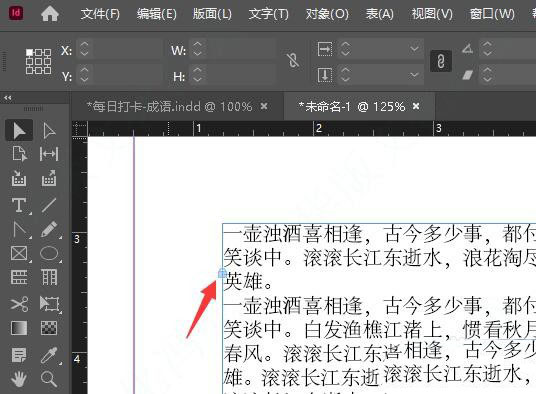Select the Gap tool
The image size is (536, 394).
49,154
